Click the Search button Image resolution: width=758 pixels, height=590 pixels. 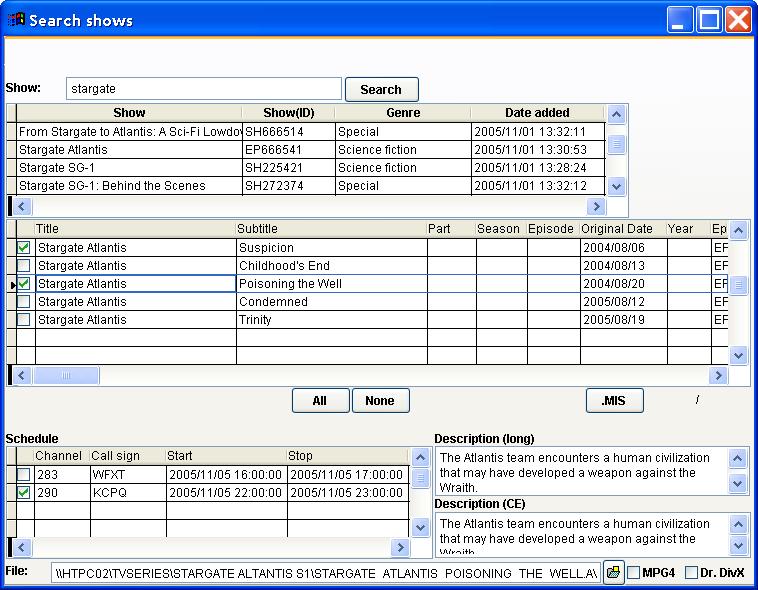tap(381, 89)
